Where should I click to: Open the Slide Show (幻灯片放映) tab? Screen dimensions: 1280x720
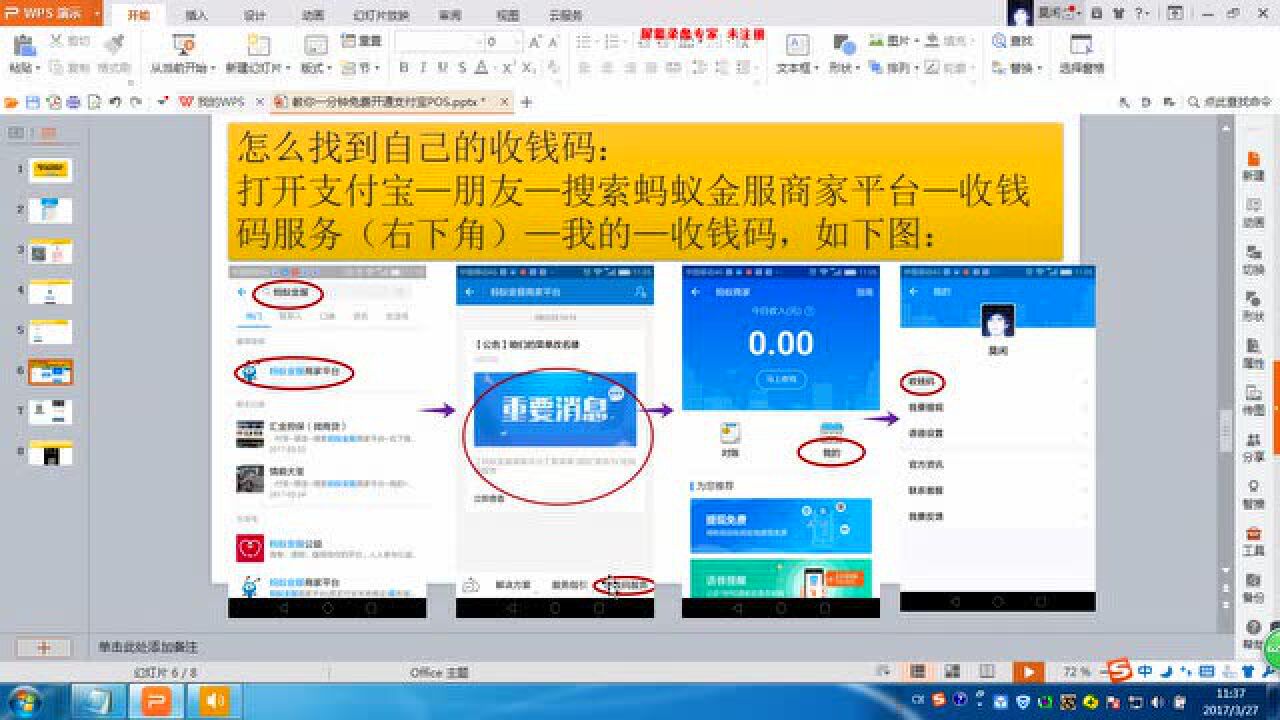(x=381, y=16)
